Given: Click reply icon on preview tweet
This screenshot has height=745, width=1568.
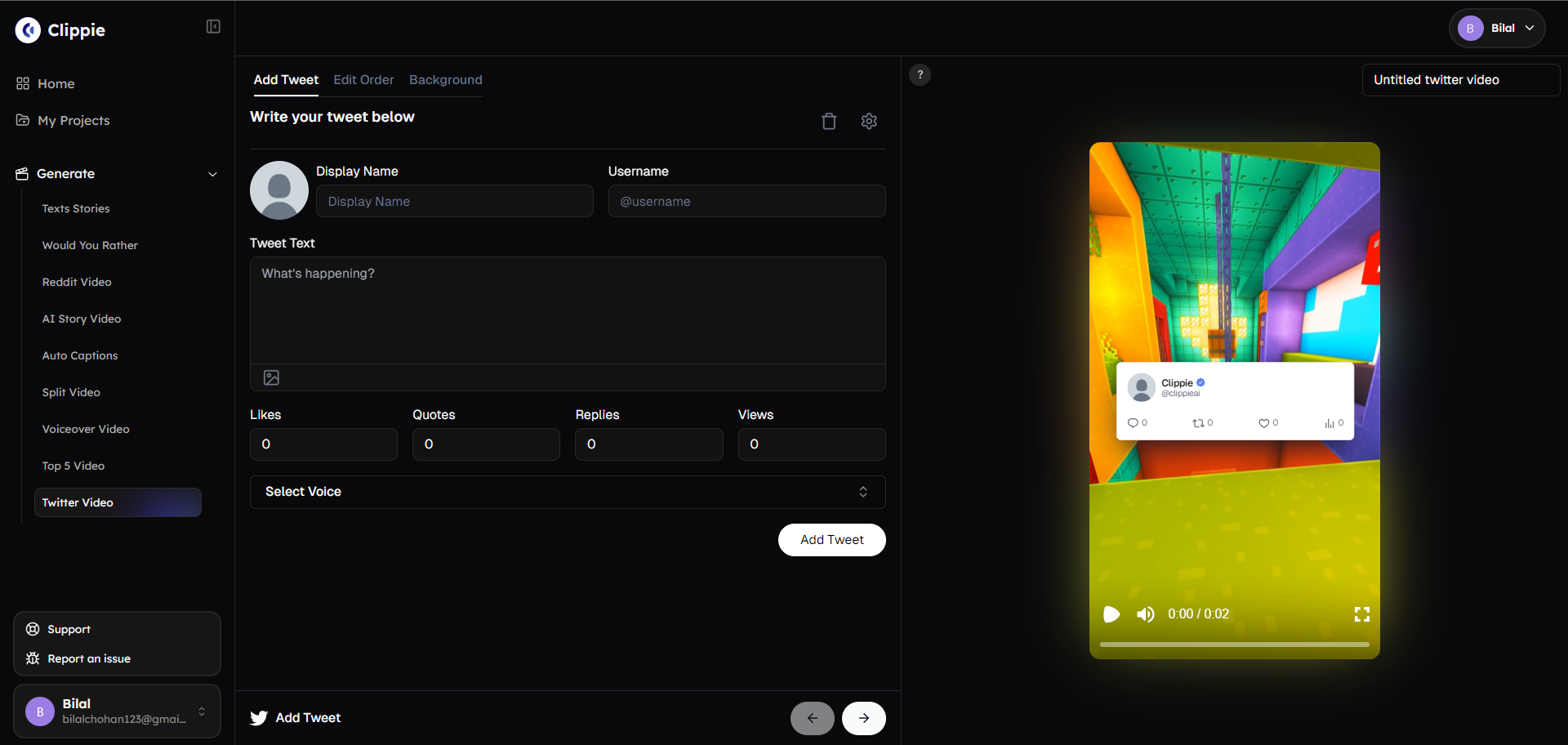Looking at the screenshot, I should tap(1133, 423).
